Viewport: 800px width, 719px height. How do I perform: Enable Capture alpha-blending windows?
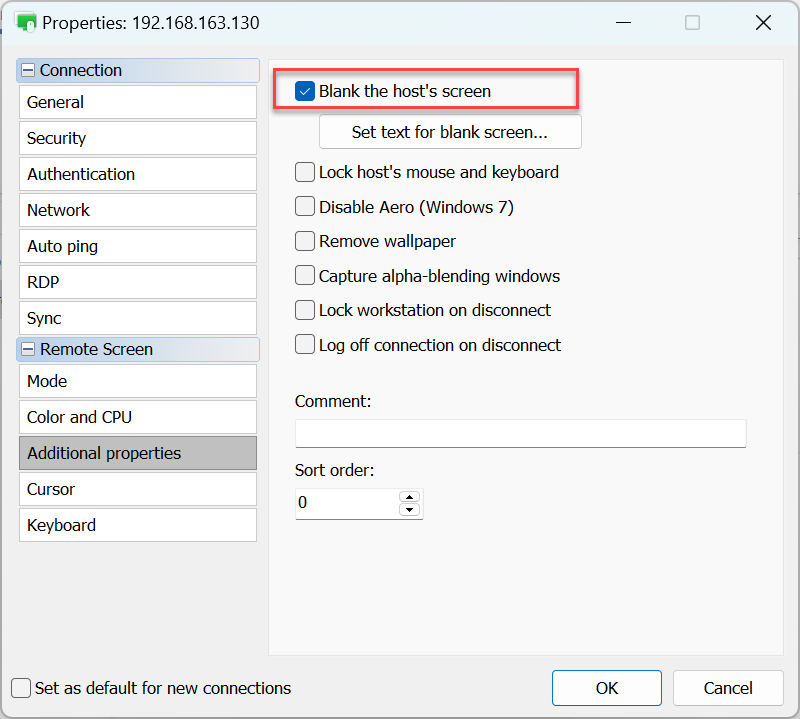pyautogui.click(x=305, y=276)
